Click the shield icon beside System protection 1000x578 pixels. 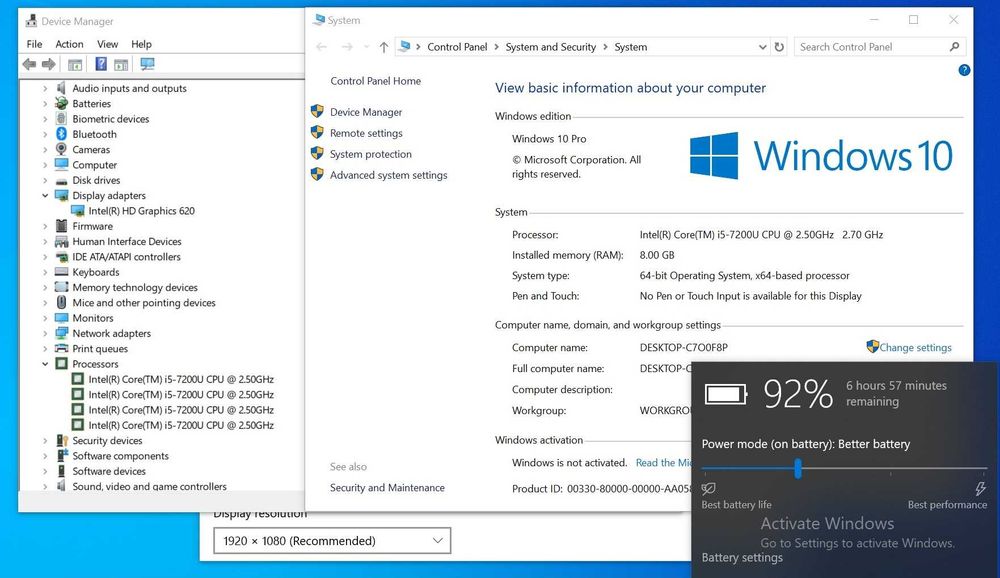[317, 153]
